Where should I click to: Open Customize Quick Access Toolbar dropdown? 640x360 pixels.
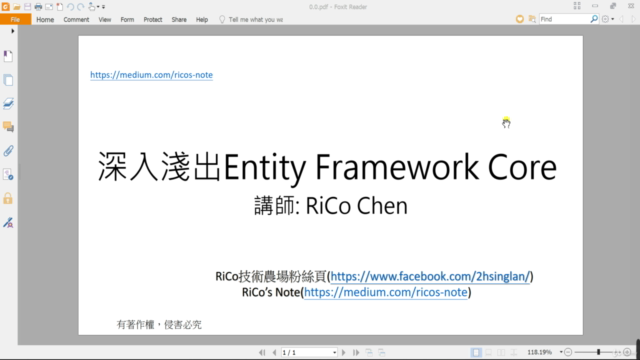pos(103,7)
